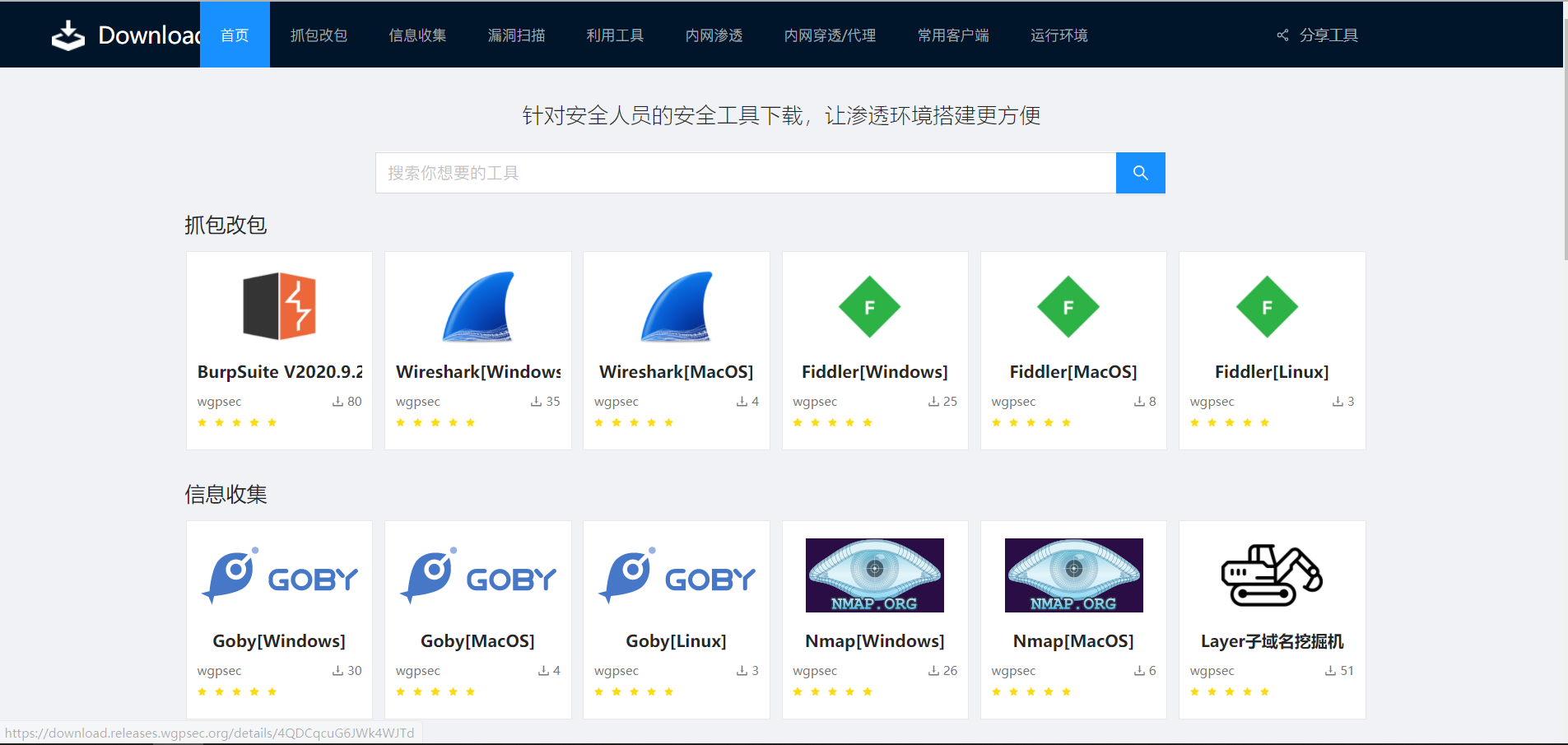Click the Download logo icon in the header
The height and width of the screenshot is (745, 1568).
(68, 35)
